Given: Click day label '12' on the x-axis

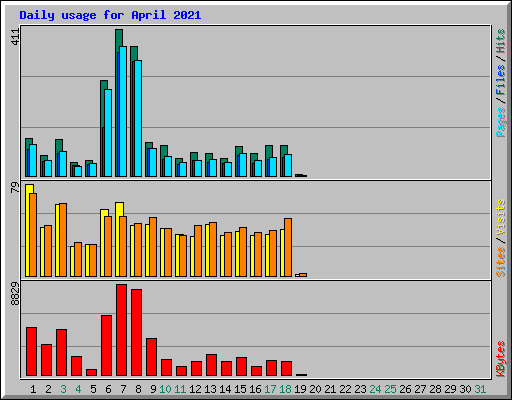Looking at the screenshot, I should click(195, 389).
